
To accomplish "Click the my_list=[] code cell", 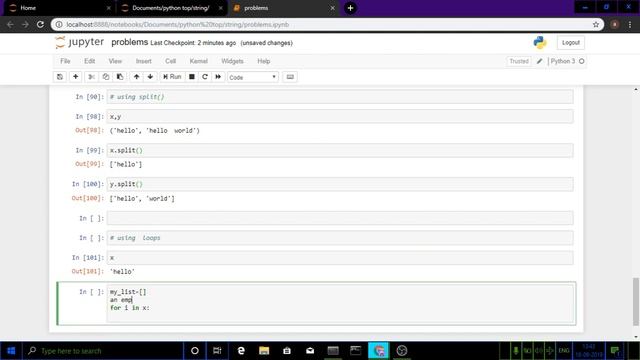I will click(x=340, y=303).
